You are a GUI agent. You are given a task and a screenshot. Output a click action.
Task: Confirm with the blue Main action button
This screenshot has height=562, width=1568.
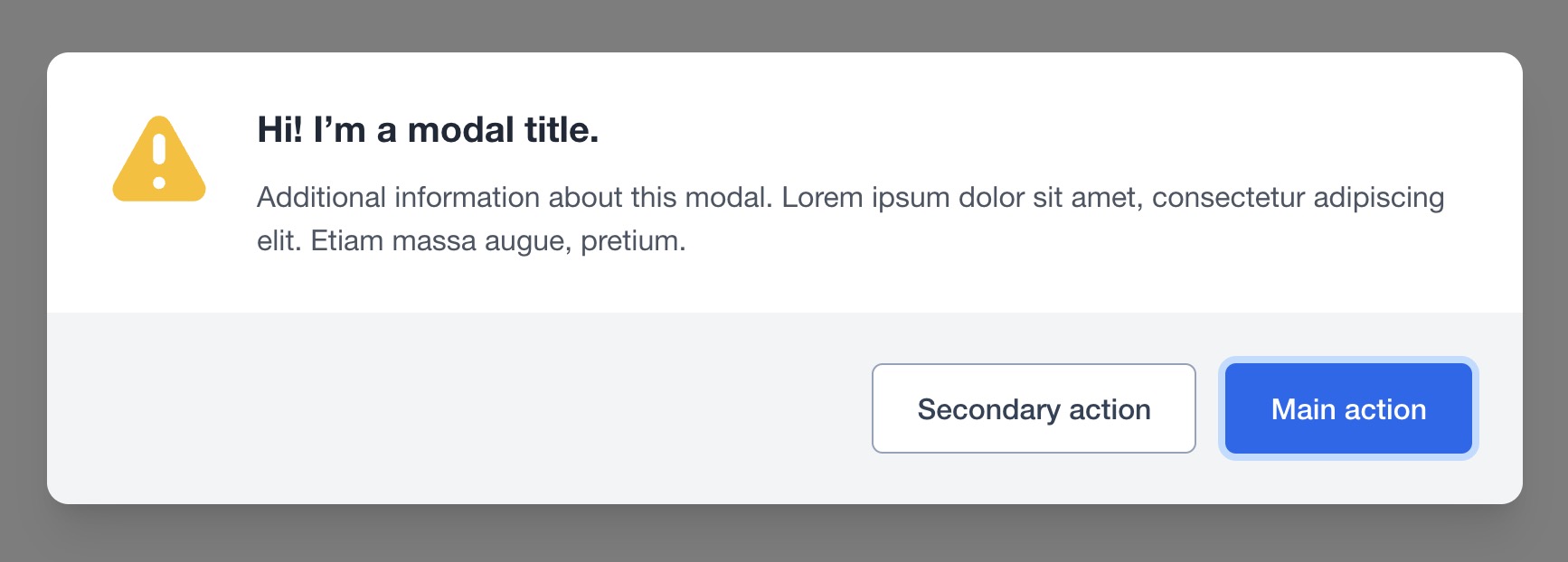pos(1348,408)
